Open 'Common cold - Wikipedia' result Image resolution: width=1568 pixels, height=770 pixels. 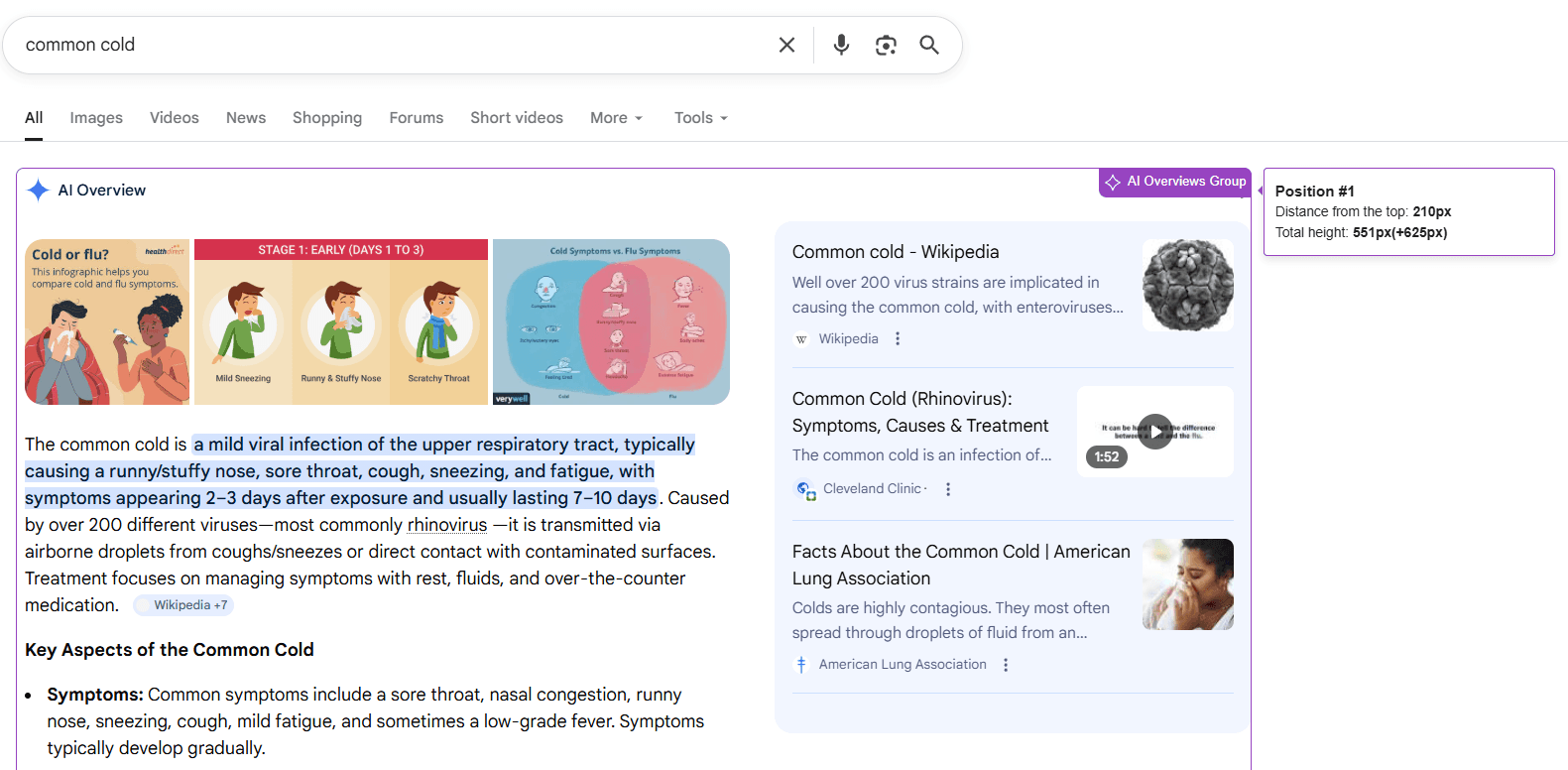pos(896,252)
